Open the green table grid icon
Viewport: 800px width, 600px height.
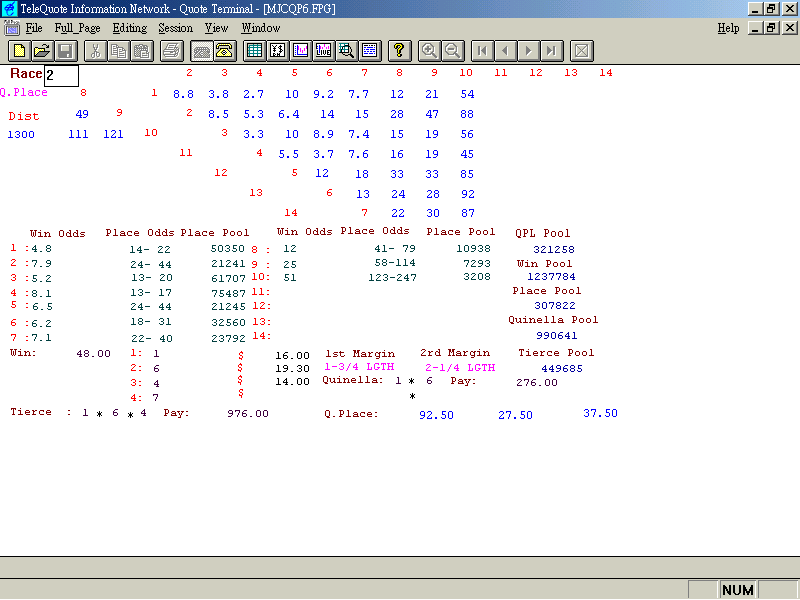click(x=254, y=51)
